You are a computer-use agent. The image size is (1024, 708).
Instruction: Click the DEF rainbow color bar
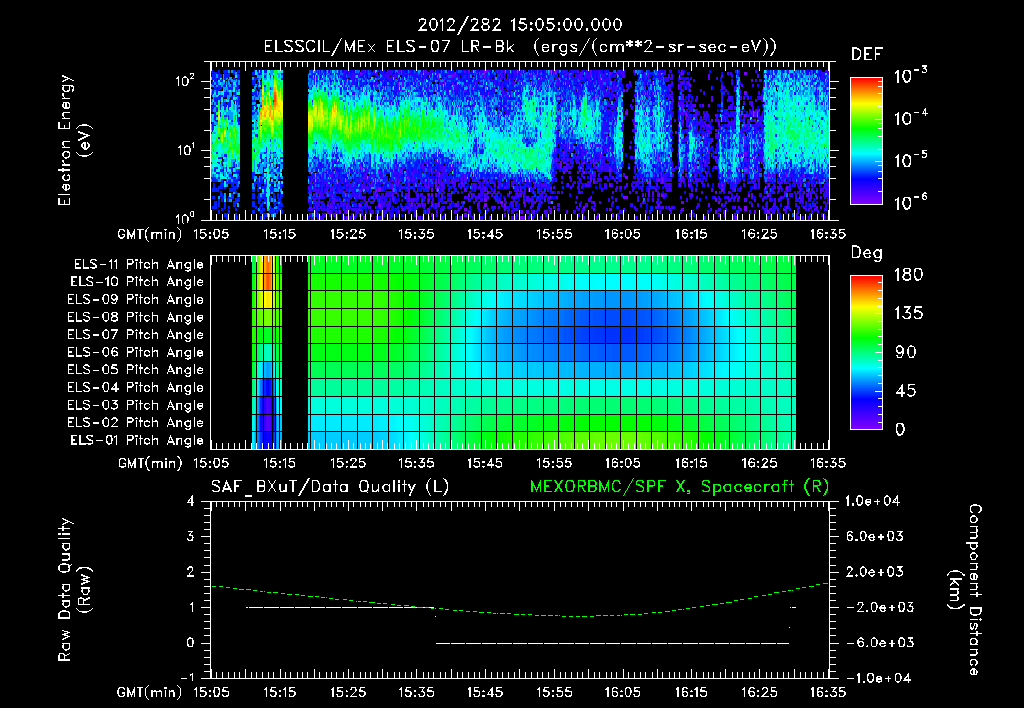pyautogui.click(x=866, y=140)
